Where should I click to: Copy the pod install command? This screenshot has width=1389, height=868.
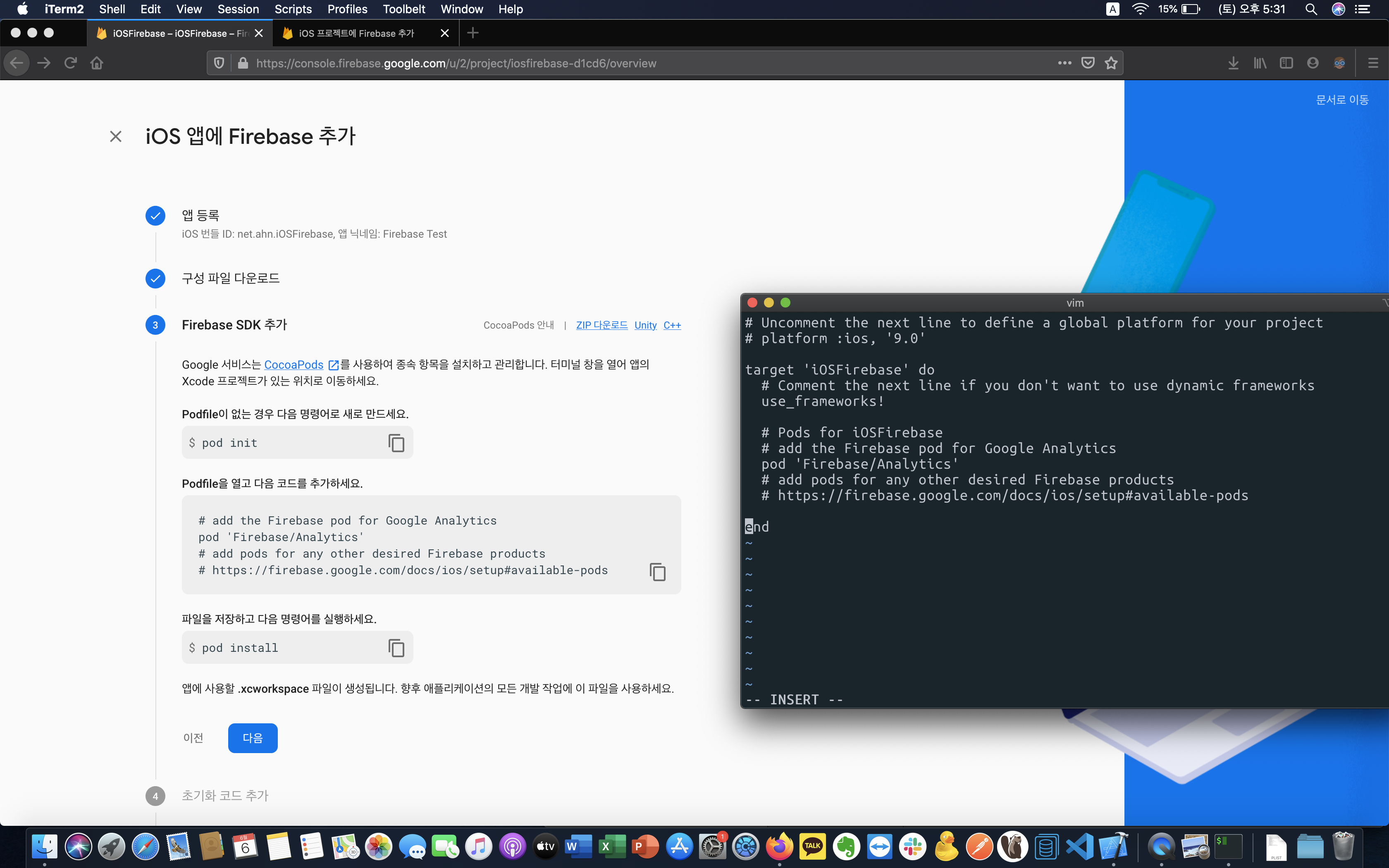396,648
